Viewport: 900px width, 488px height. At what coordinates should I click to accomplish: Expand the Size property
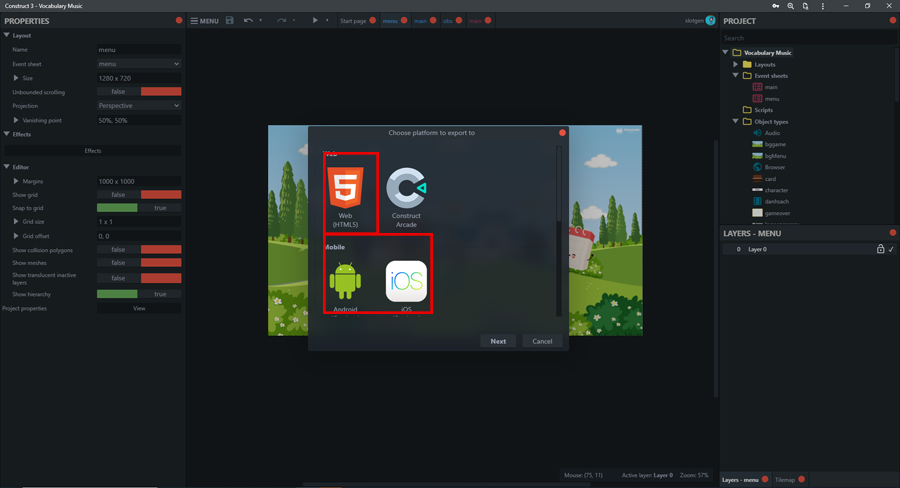tap(16, 78)
